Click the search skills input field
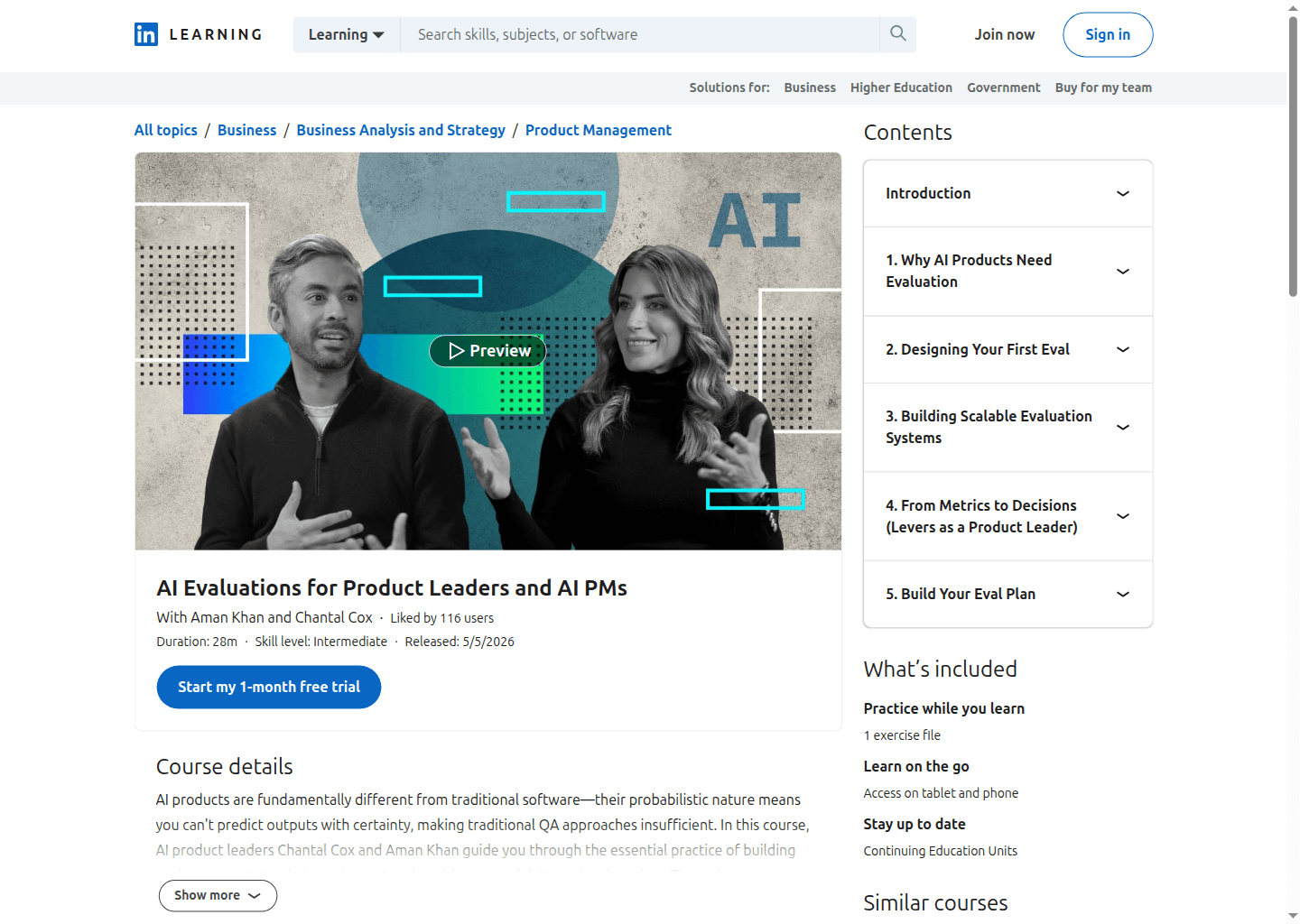 tap(640, 34)
